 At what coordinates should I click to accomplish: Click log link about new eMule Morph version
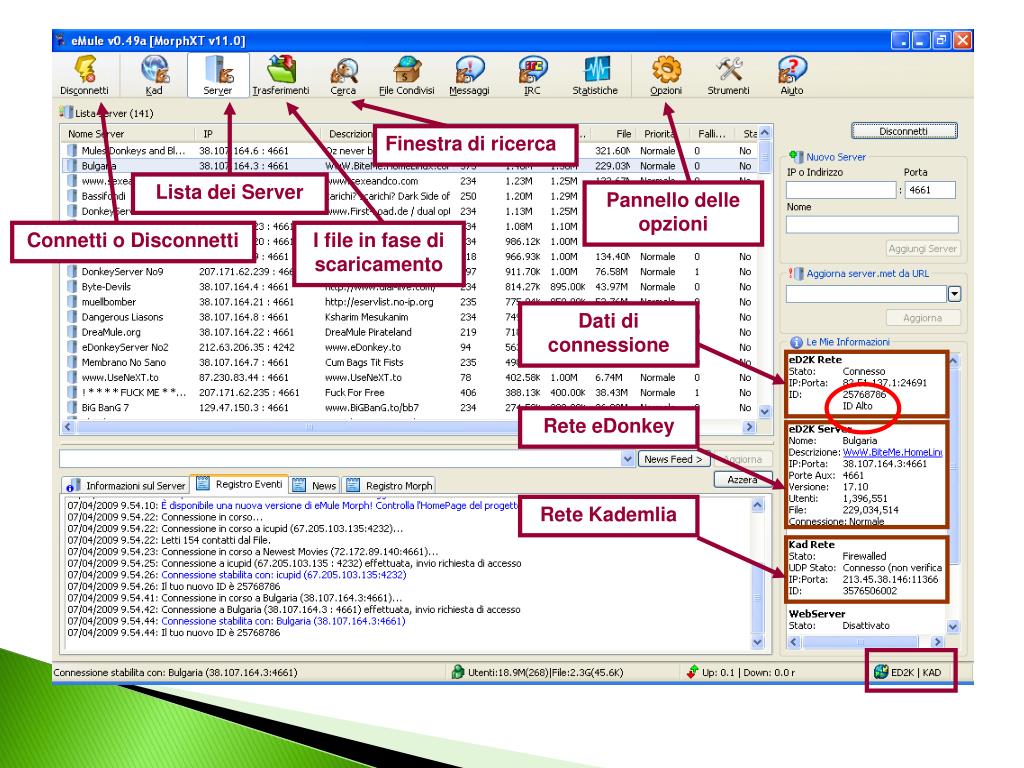[340, 505]
